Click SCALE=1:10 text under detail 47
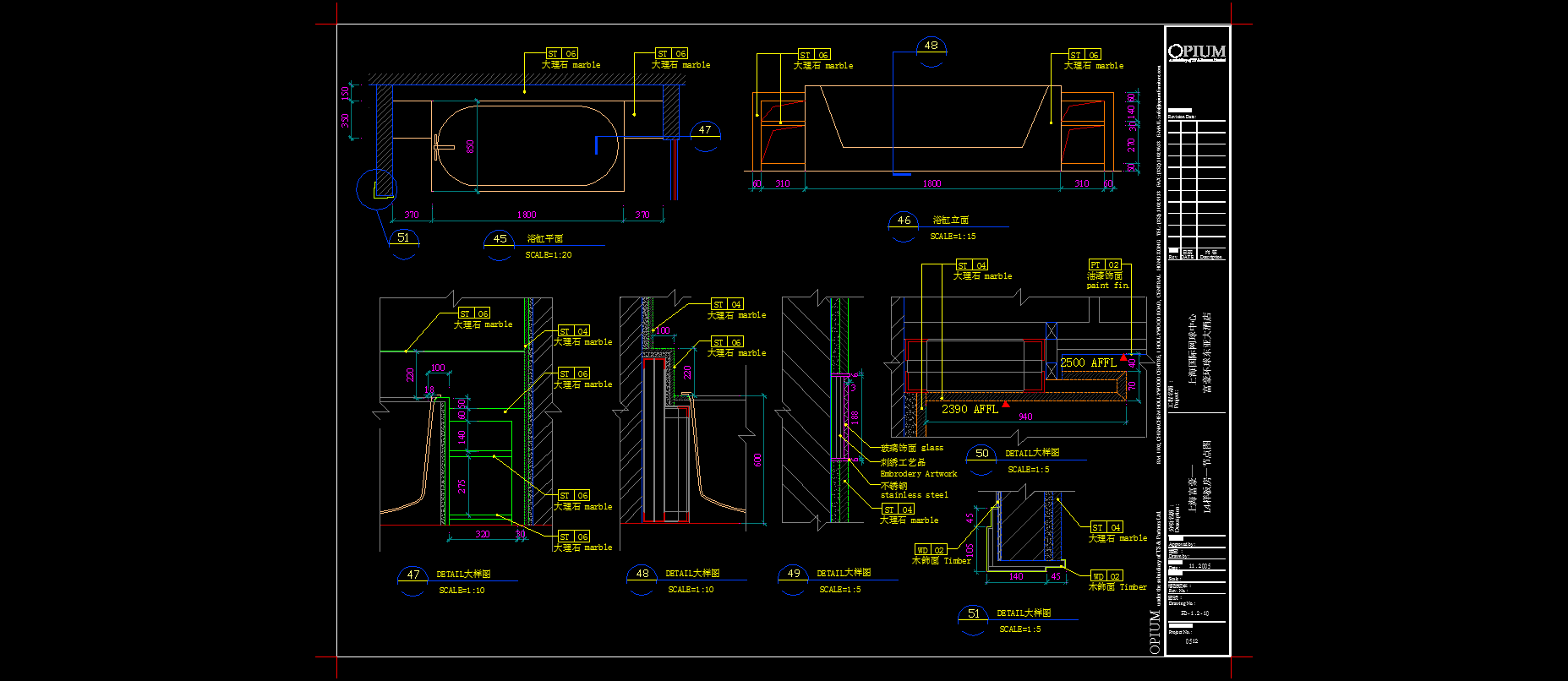1568x681 pixels. [462, 591]
